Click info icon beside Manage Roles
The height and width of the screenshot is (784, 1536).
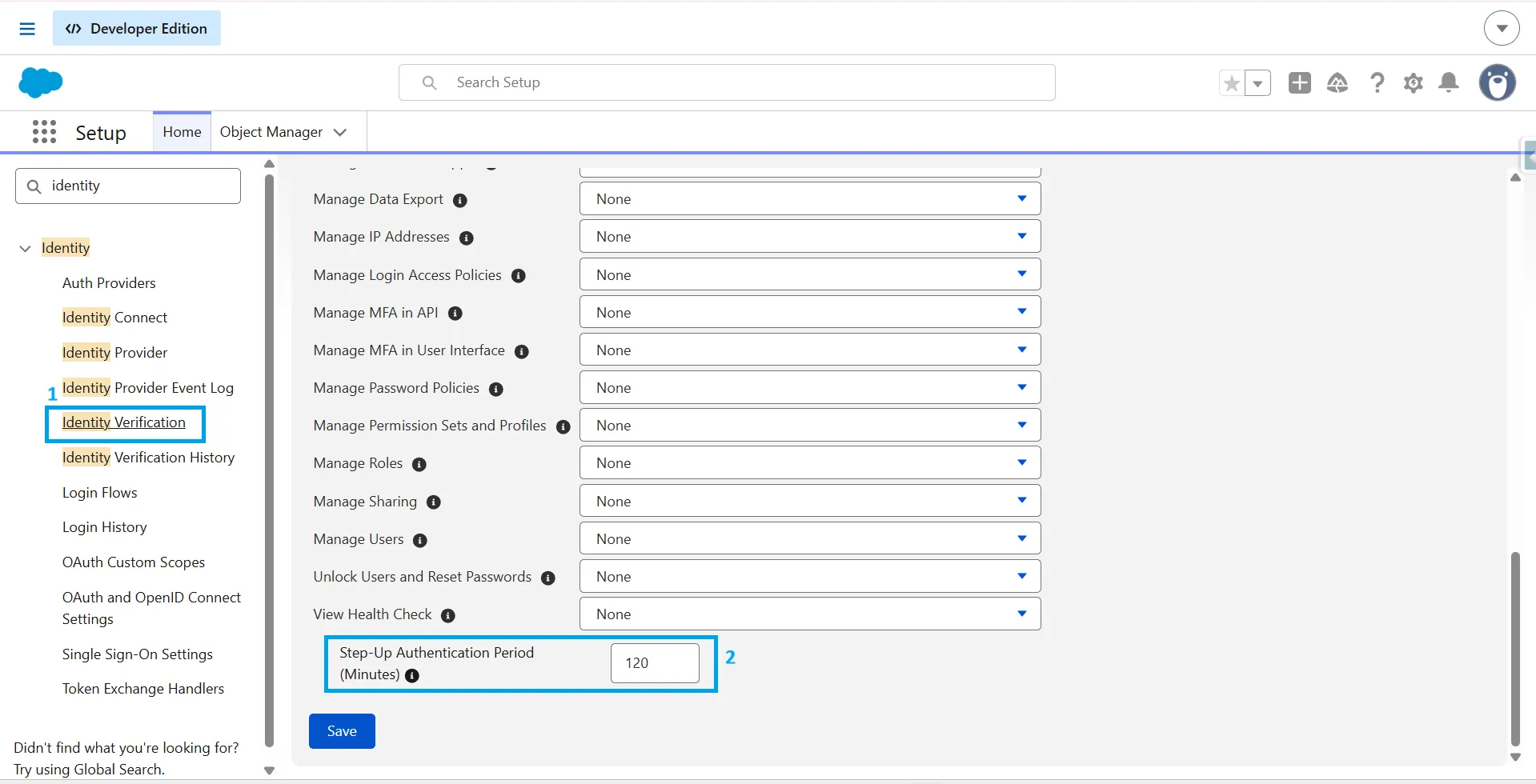419,465
